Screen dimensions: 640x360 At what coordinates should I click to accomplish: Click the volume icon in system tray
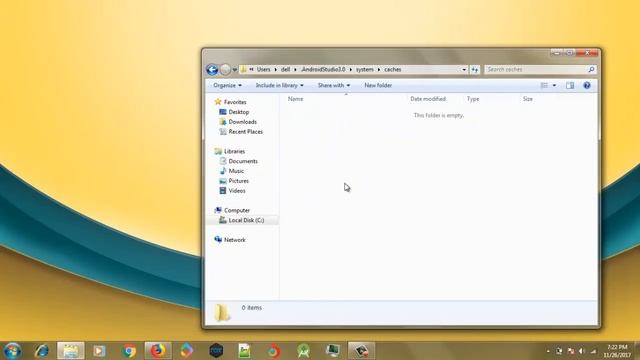(x=582, y=351)
